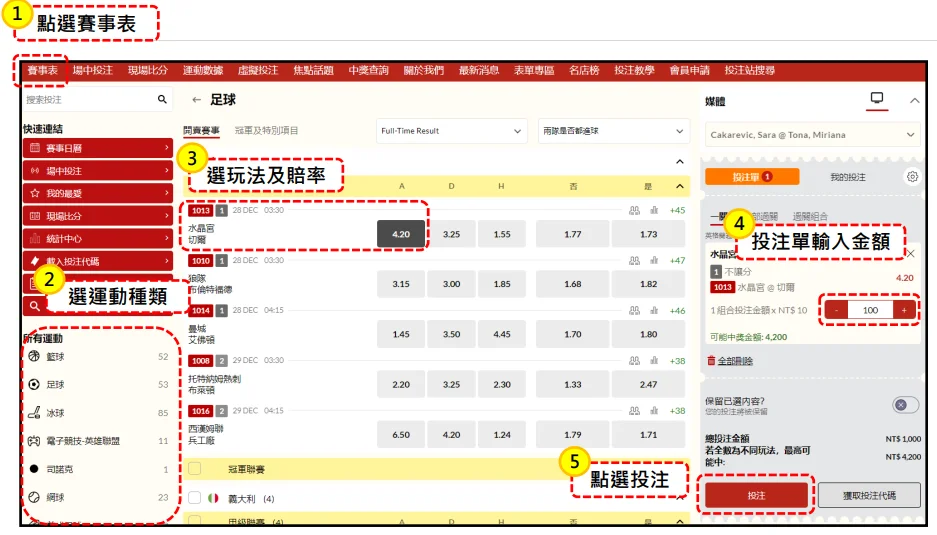Increase bet amount with plus button
The image size is (937, 535).
coord(904,311)
